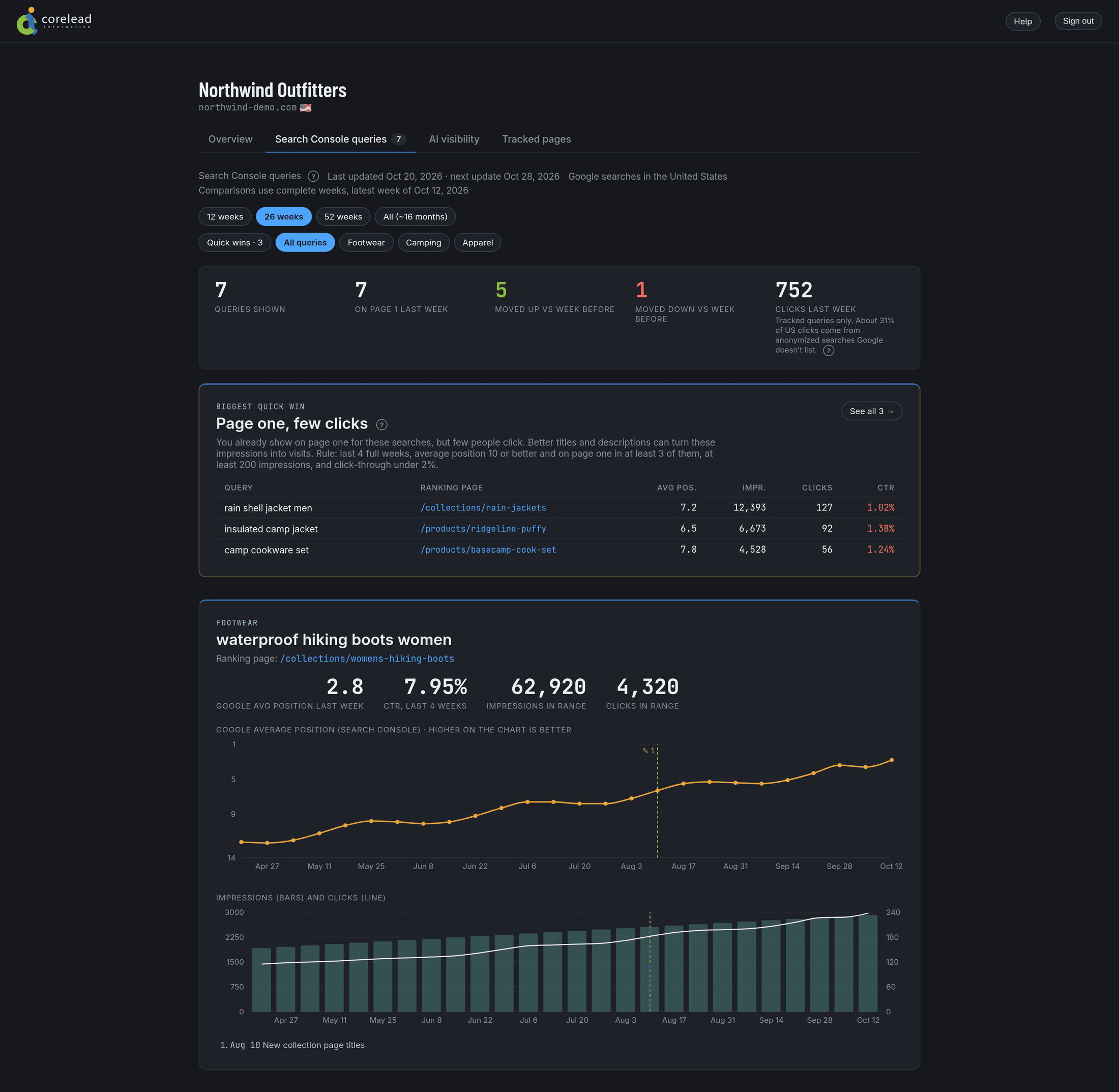The width and height of the screenshot is (1119, 1092).
Task: Click the annotation pencil marker on position chart
Action: point(649,750)
